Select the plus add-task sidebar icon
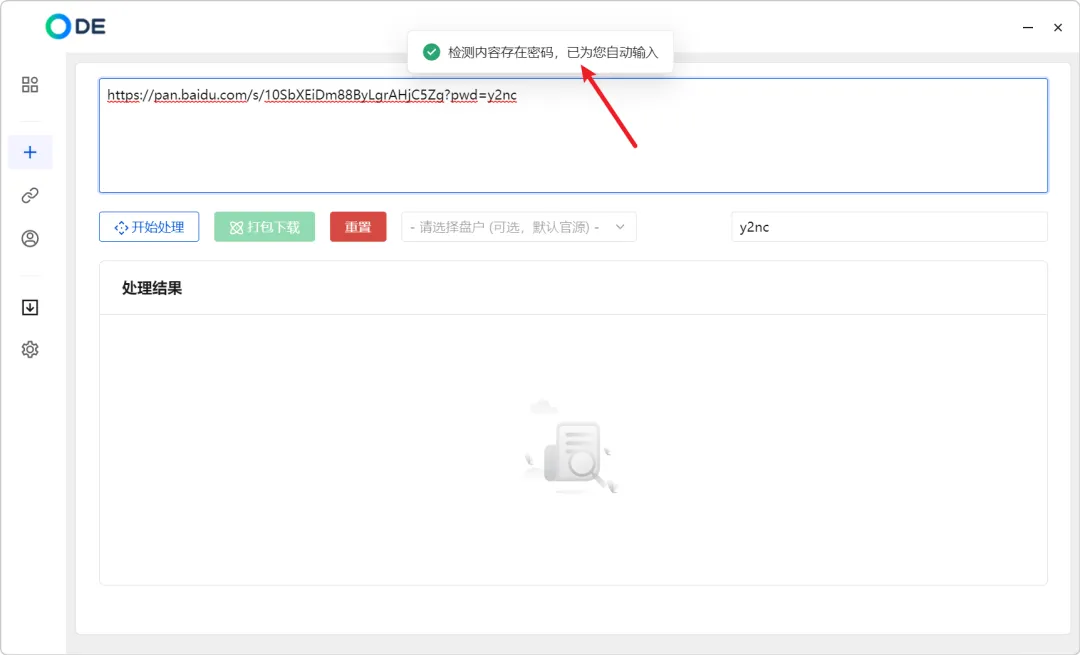1080x655 pixels. 30,152
